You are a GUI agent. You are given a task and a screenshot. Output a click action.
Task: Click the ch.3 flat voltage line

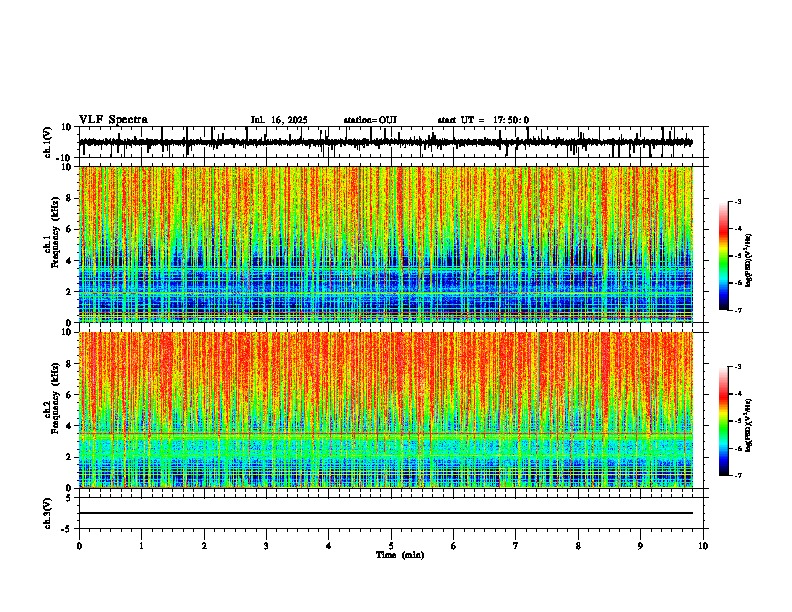(x=386, y=513)
